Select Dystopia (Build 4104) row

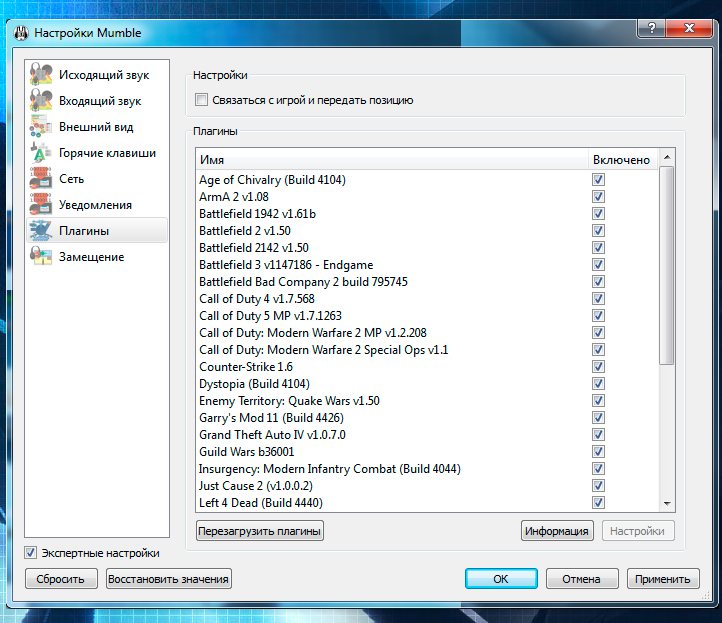[x=428, y=384]
